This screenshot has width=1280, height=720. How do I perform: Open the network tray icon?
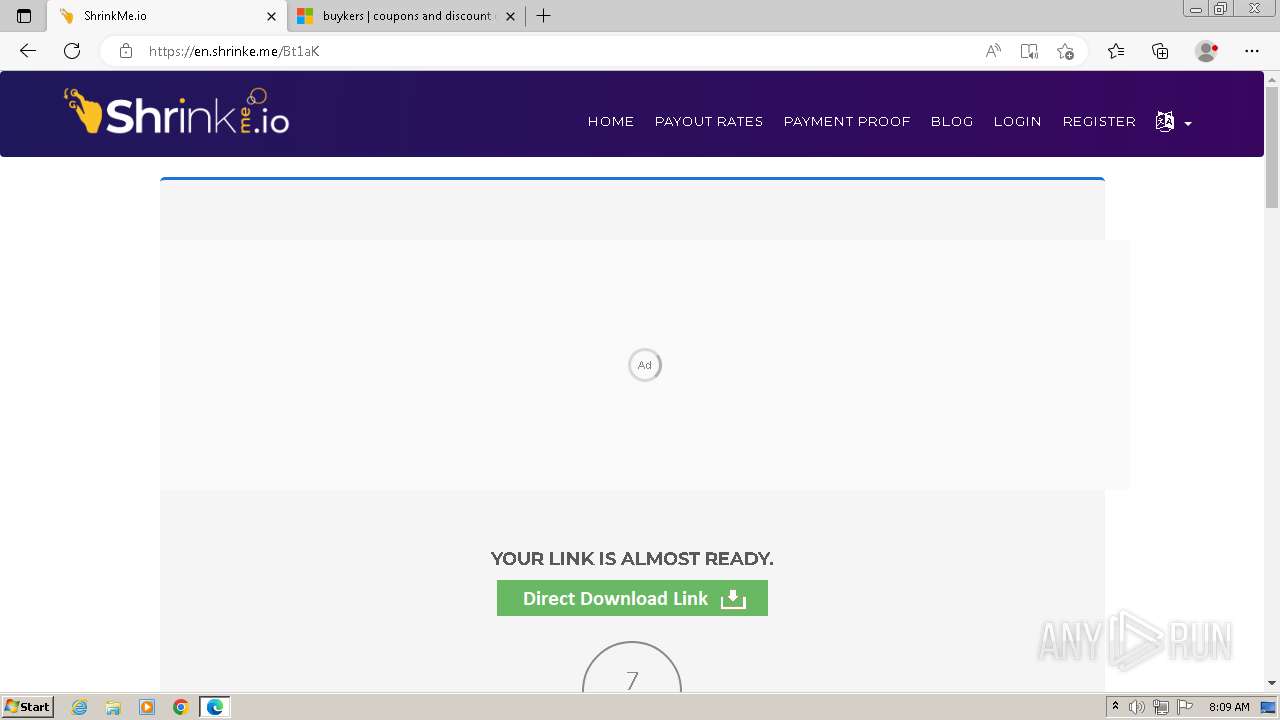(x=1161, y=707)
